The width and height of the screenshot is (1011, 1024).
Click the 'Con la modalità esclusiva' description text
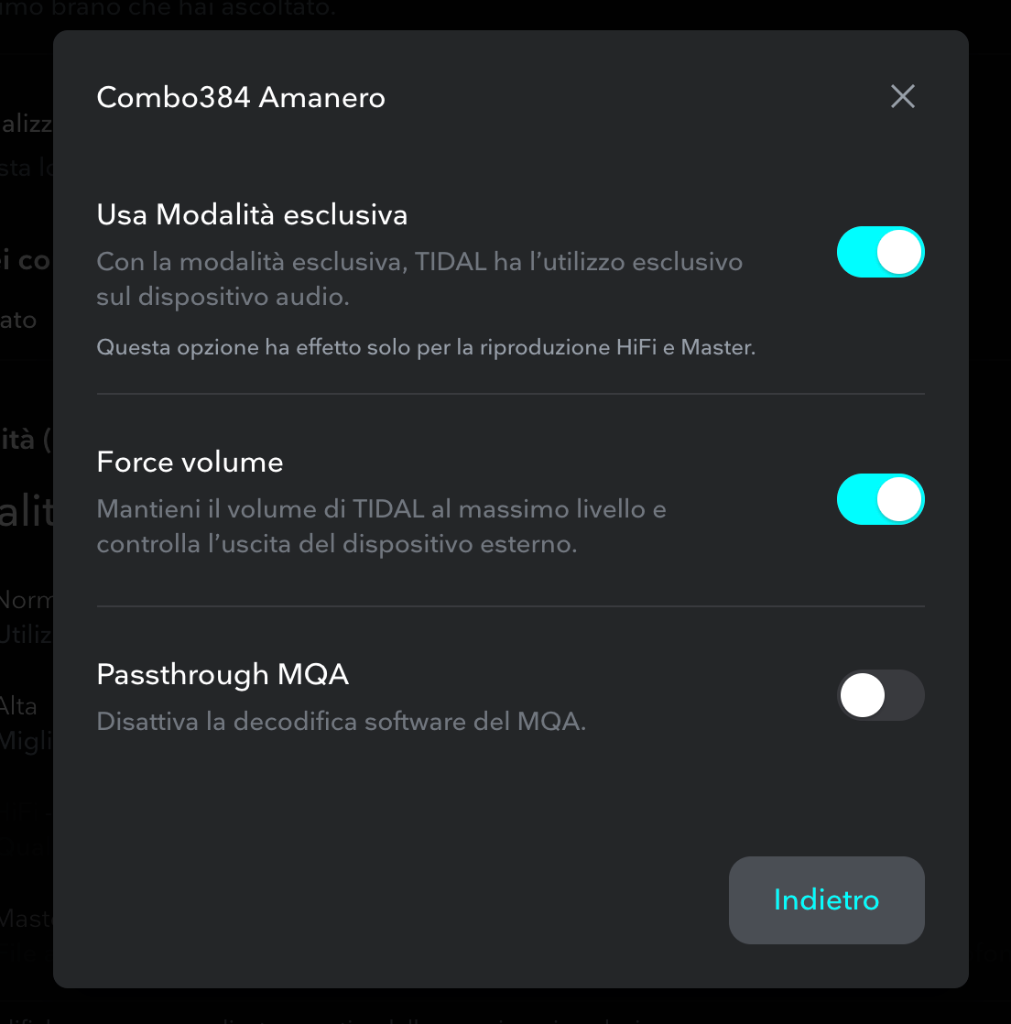[419, 279]
